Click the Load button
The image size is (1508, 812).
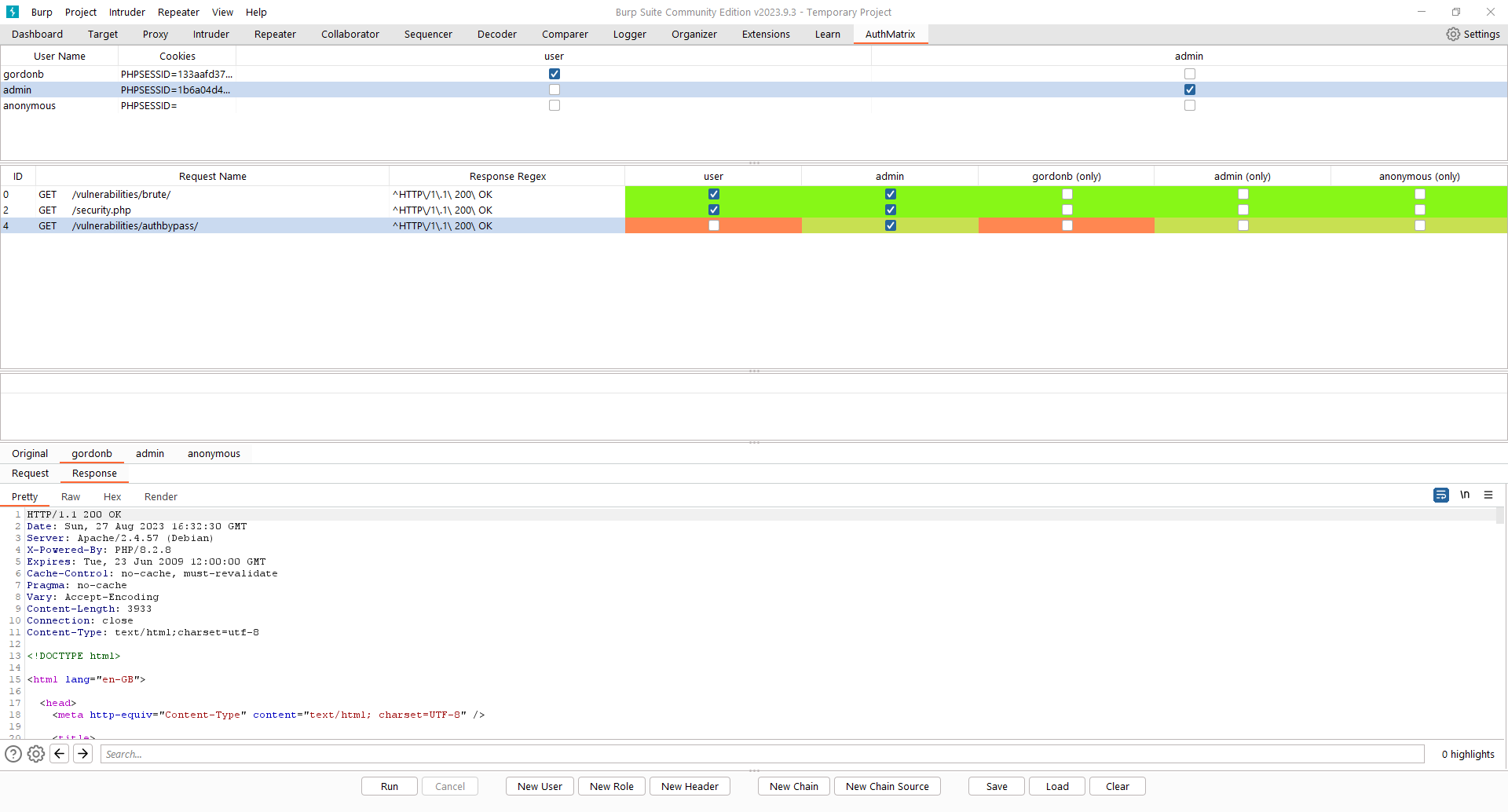click(1057, 786)
